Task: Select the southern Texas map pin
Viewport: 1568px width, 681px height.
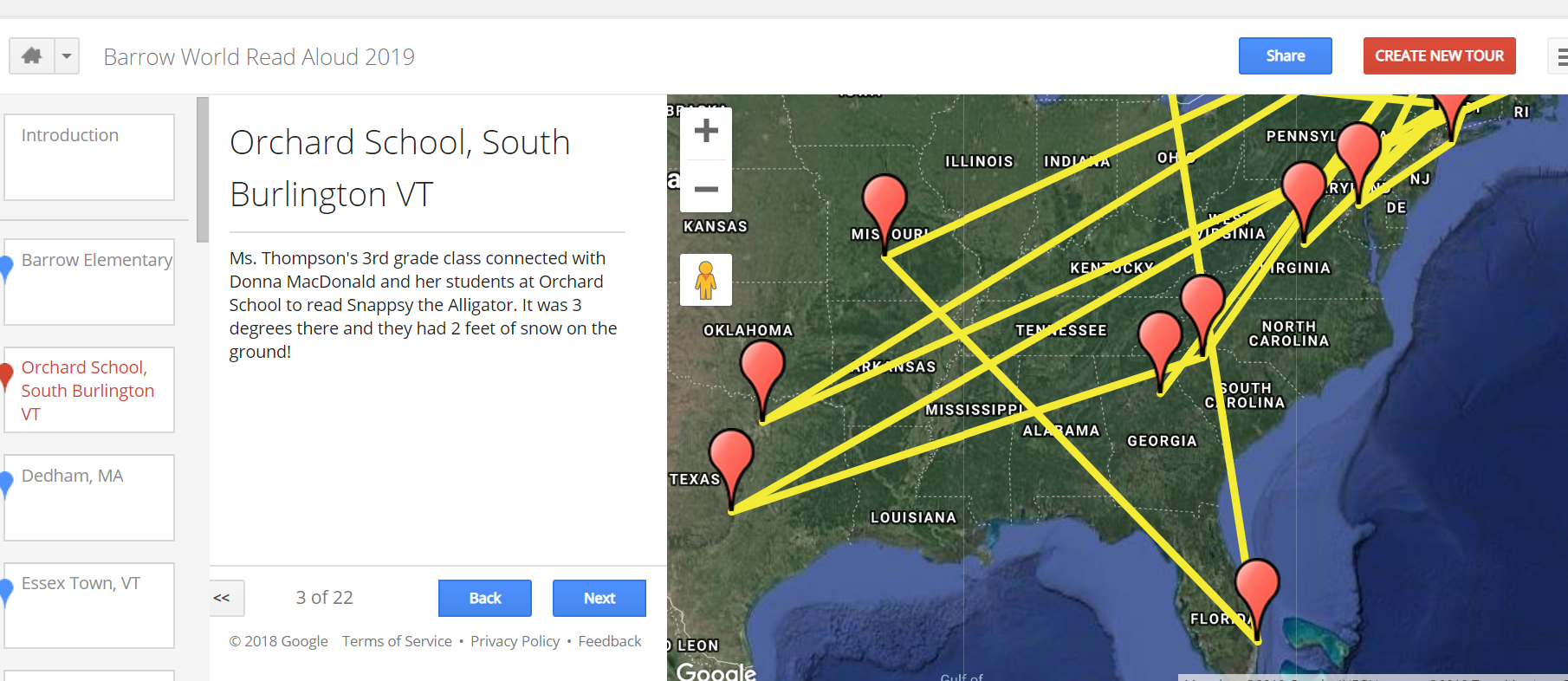Action: coord(731,461)
